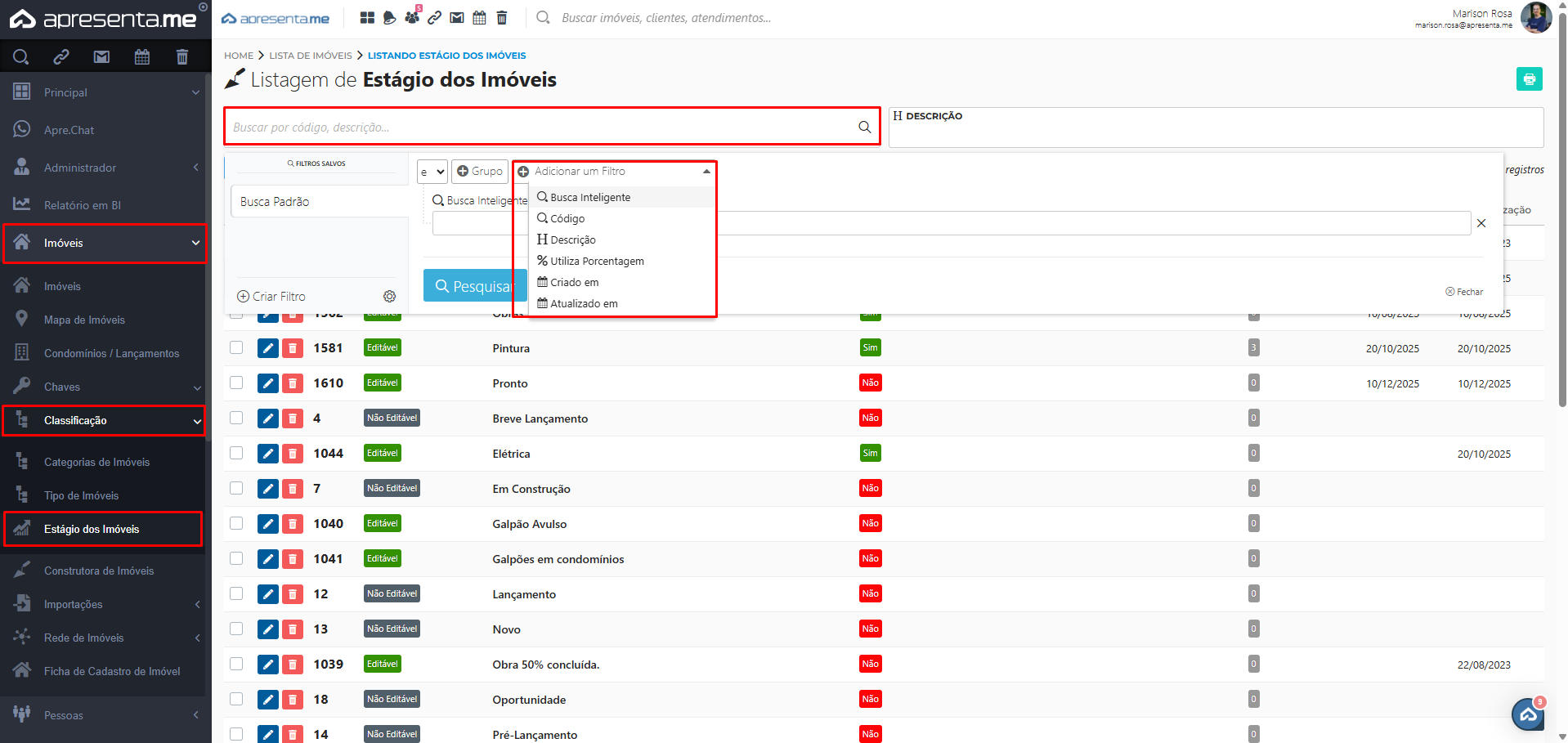The width and height of the screenshot is (1568, 743).
Task: Open the calendar icon in top toolbar
Action: click(480, 18)
